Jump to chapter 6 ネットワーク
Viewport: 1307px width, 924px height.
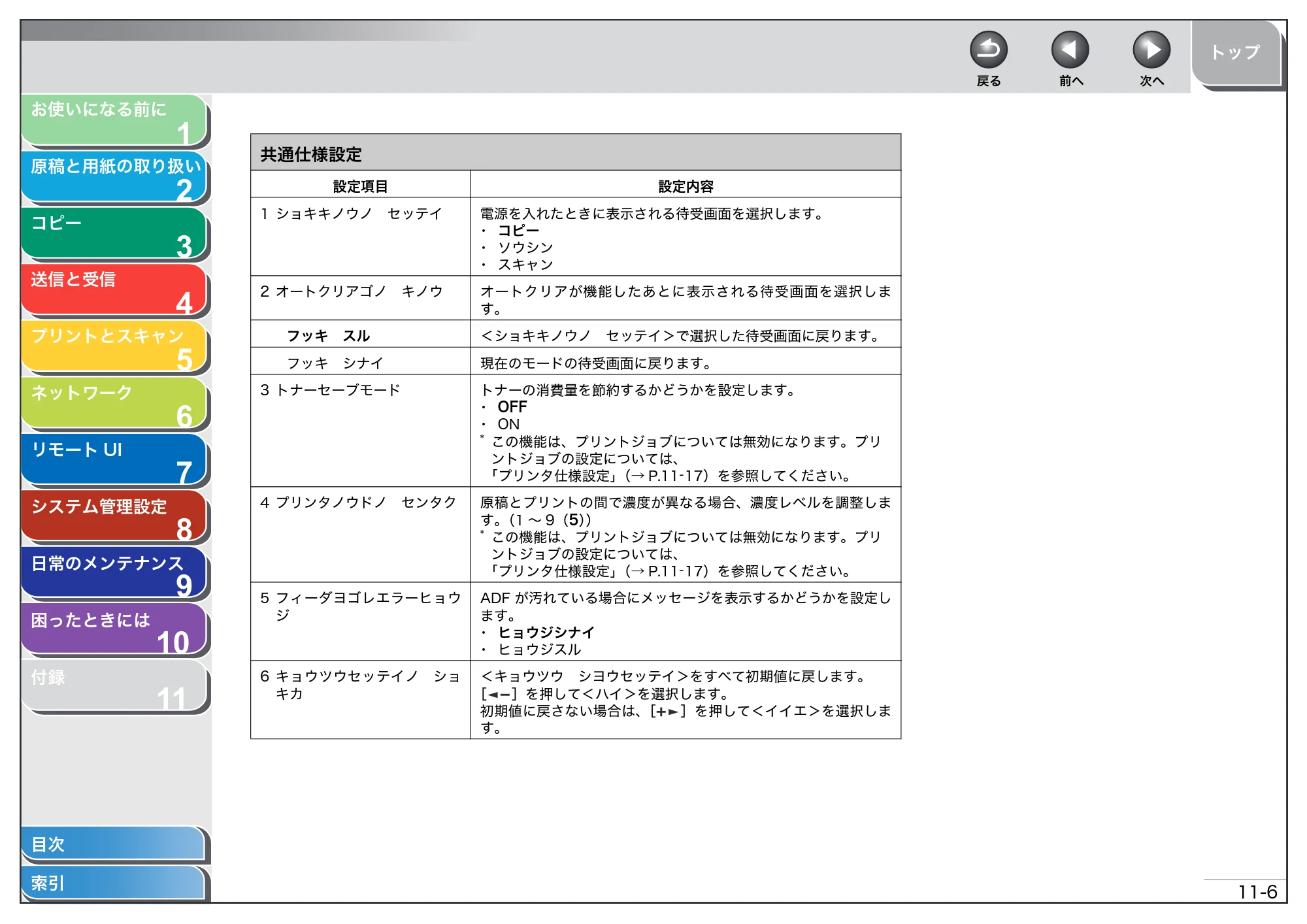tap(114, 403)
